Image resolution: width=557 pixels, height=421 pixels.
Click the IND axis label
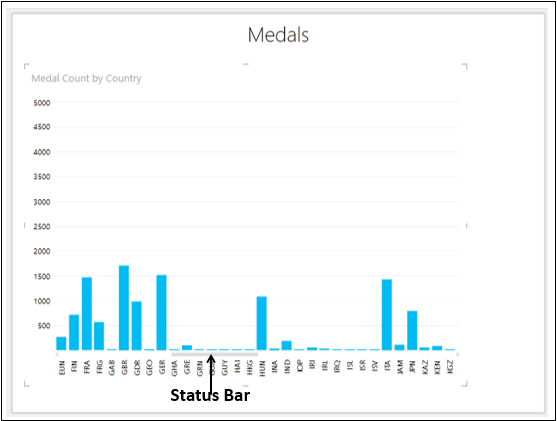(x=287, y=366)
